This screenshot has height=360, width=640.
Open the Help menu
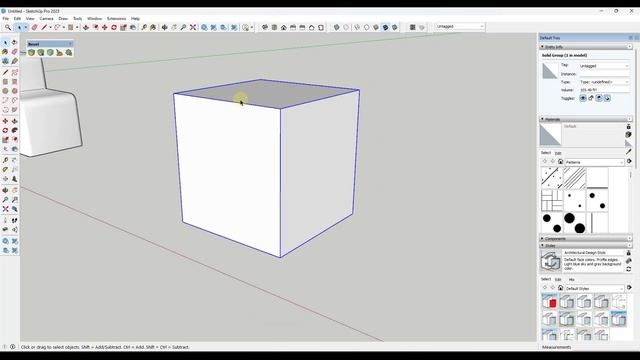(135, 18)
